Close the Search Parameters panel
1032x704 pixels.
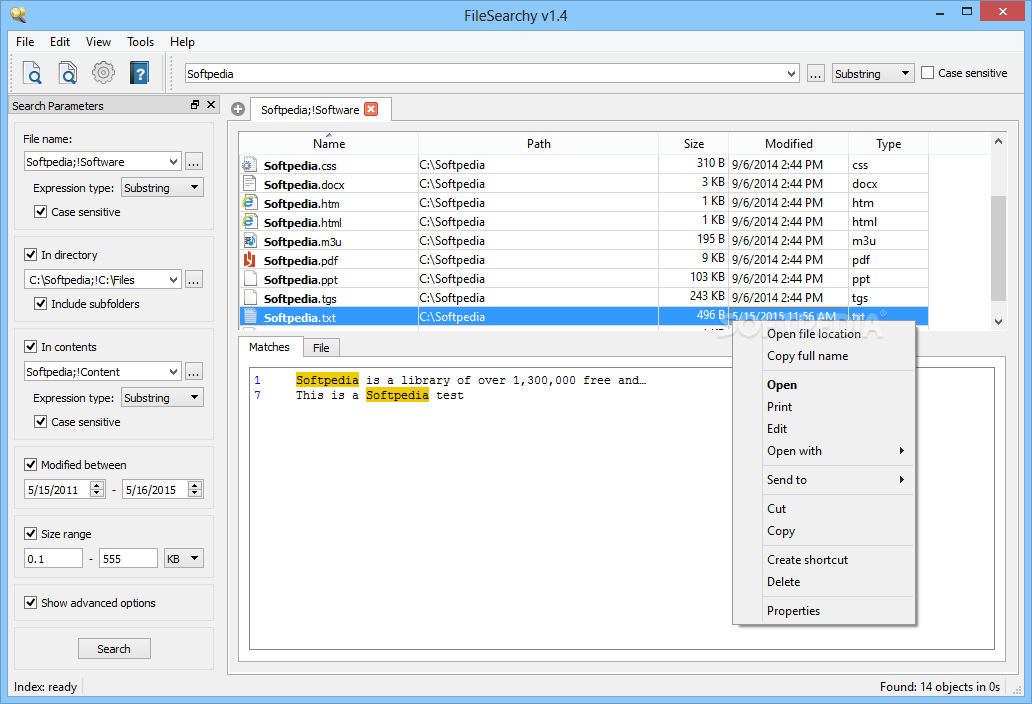[x=211, y=105]
